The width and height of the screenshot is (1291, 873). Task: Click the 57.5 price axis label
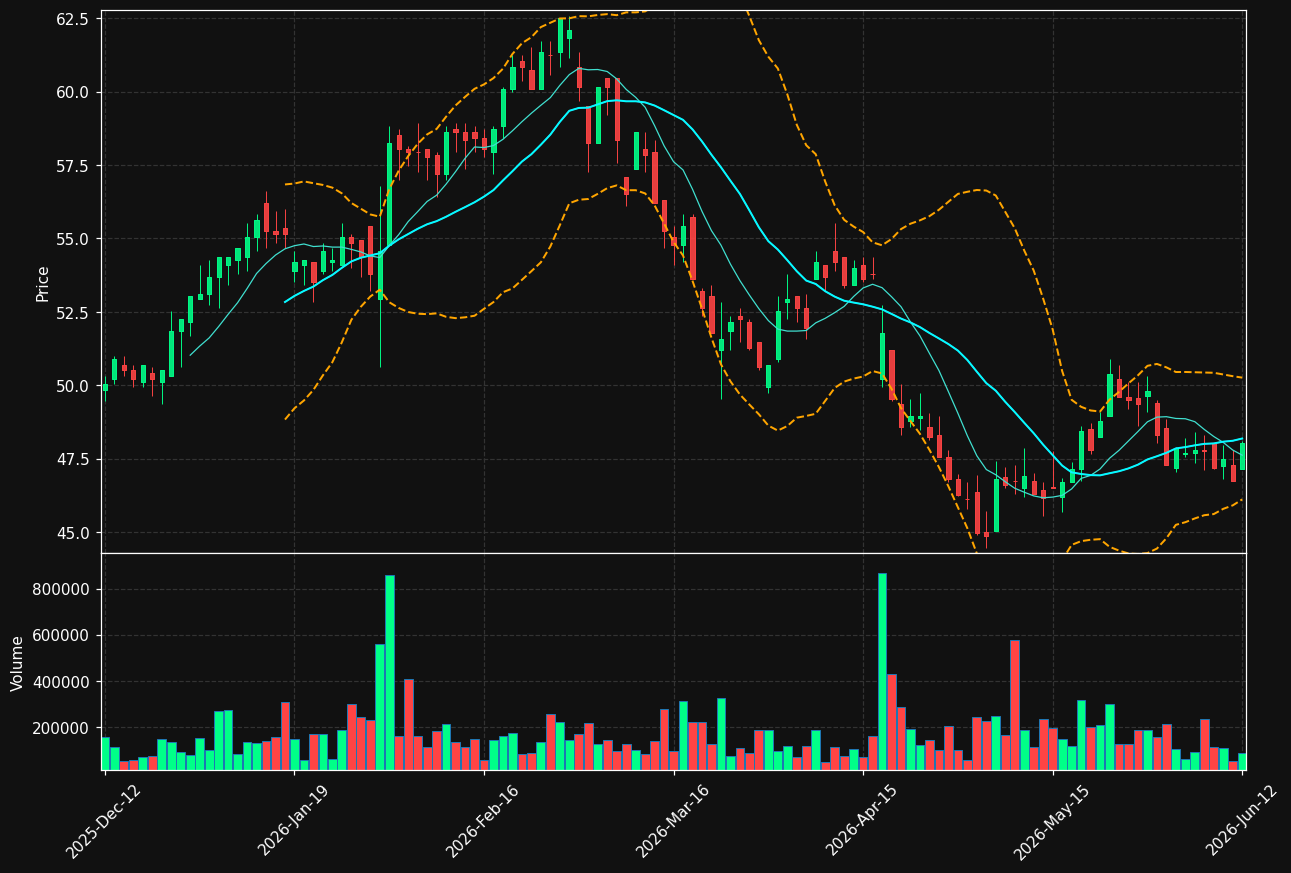point(73,166)
